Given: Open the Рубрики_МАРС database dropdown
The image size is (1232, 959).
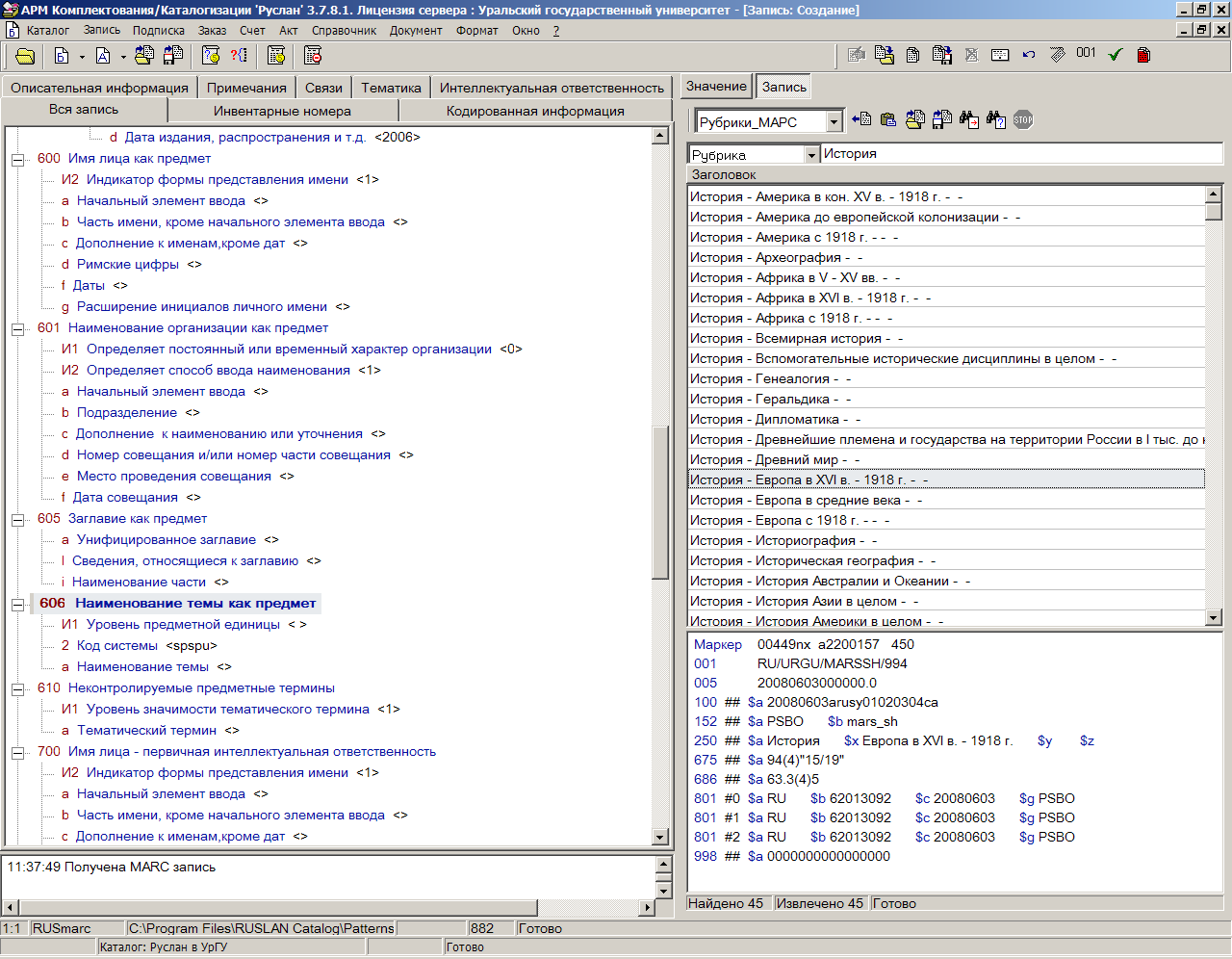Looking at the screenshot, I should 834,122.
